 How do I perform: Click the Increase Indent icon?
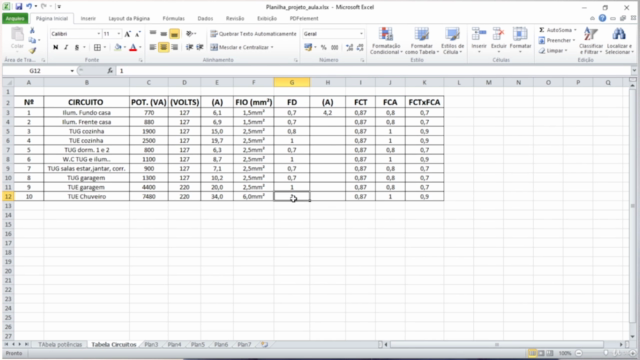pos(200,47)
